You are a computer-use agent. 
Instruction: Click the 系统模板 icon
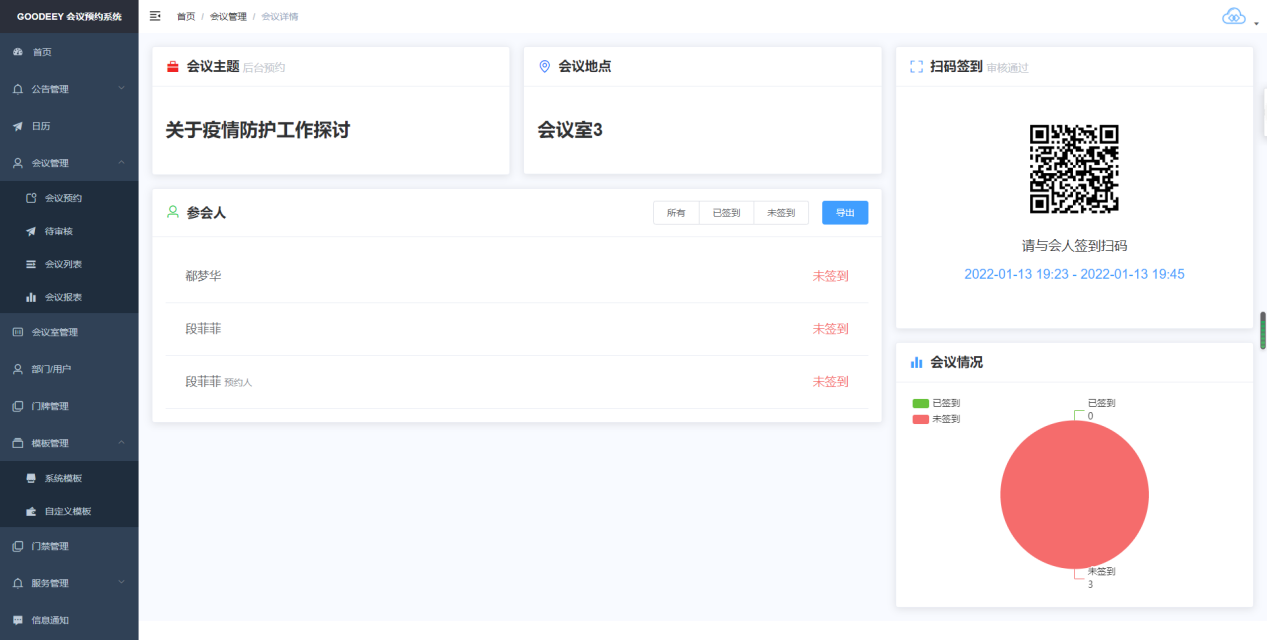pos(31,478)
